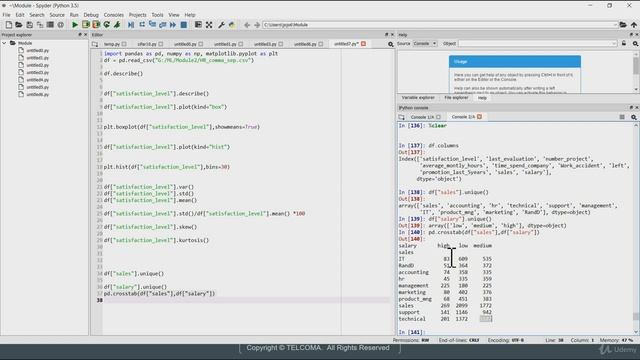Open editor options search icon
The height and width of the screenshot is (360, 640).
(x=391, y=44)
